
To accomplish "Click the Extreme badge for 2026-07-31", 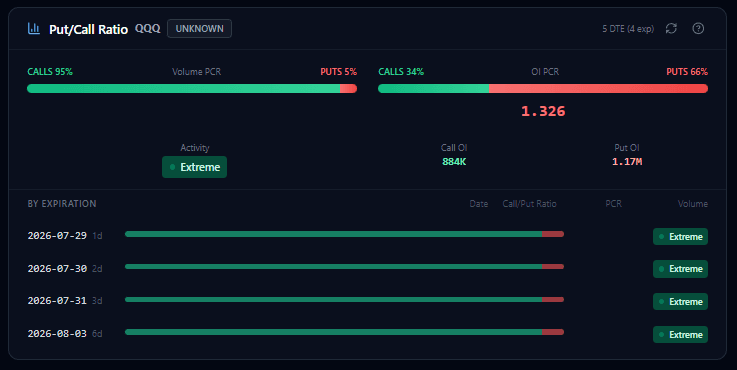I will 680,301.
